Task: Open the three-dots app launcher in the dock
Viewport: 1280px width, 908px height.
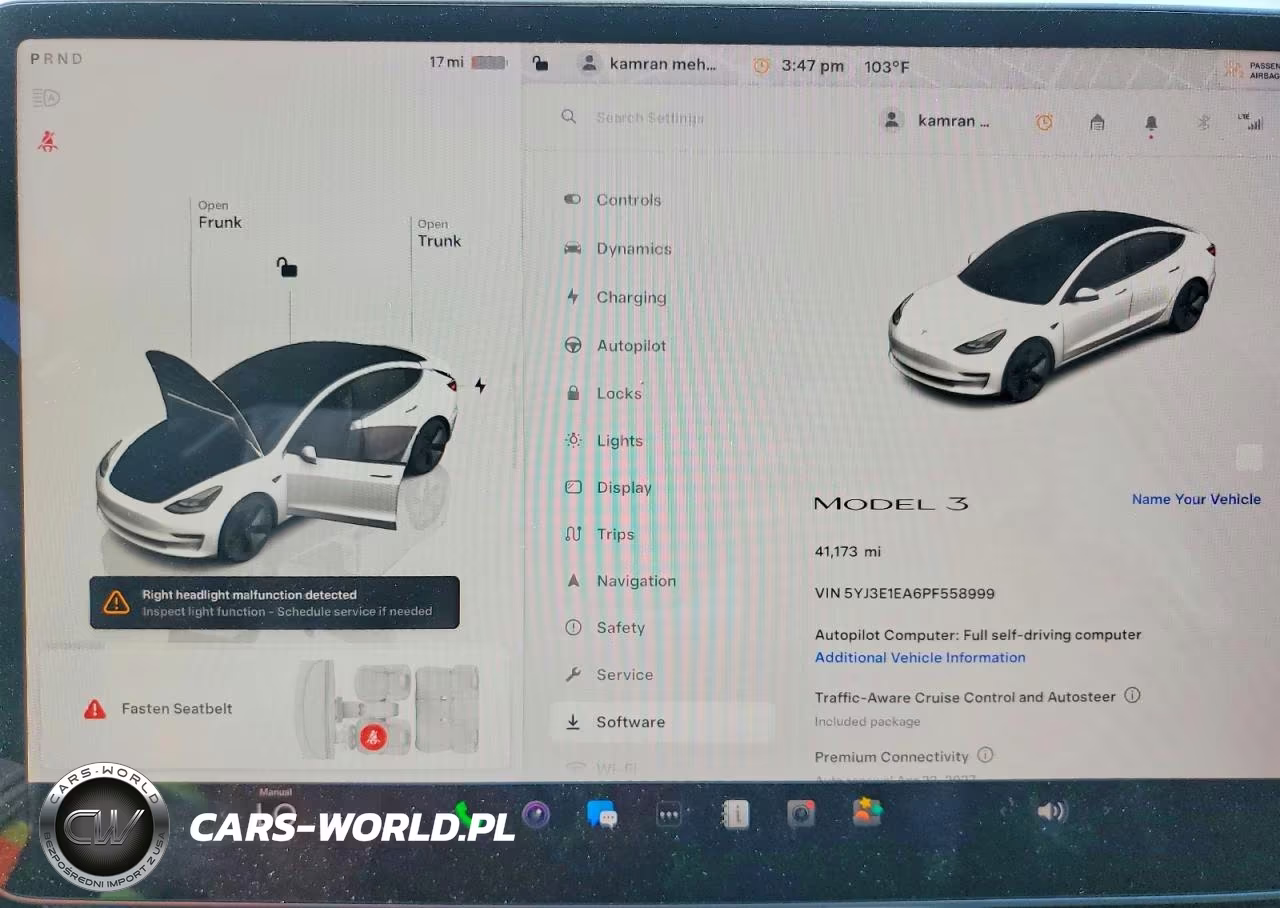Action: [x=668, y=815]
